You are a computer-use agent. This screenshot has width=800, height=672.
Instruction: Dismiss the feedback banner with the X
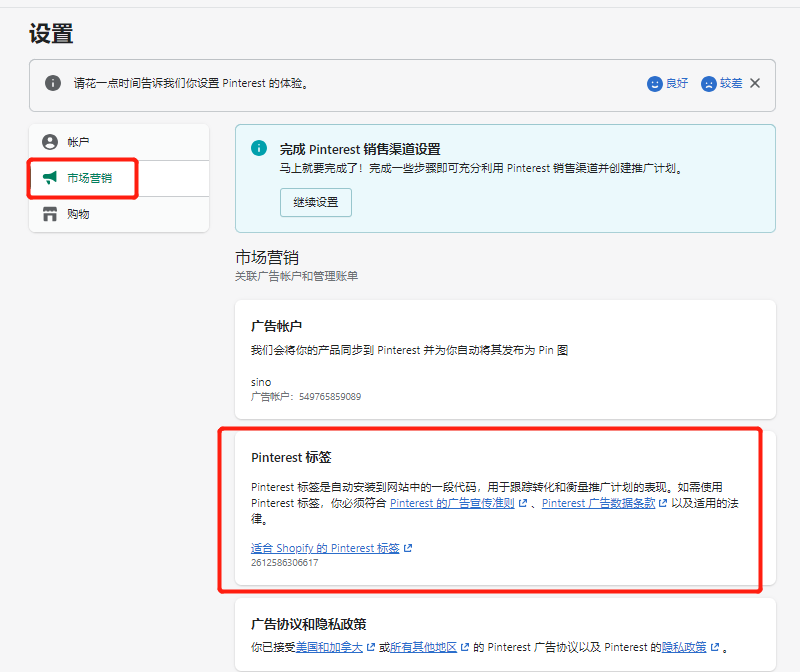click(755, 83)
